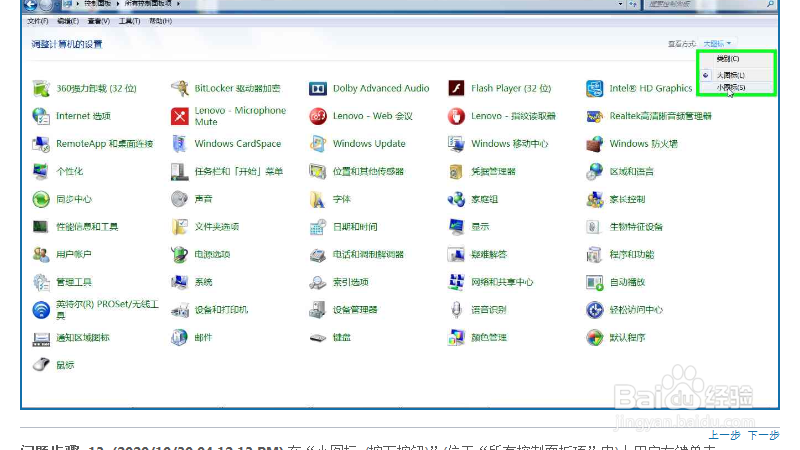Open 360强力卸载 (32 位) icon
Viewport: 800px width, 450px height.
pos(41,89)
